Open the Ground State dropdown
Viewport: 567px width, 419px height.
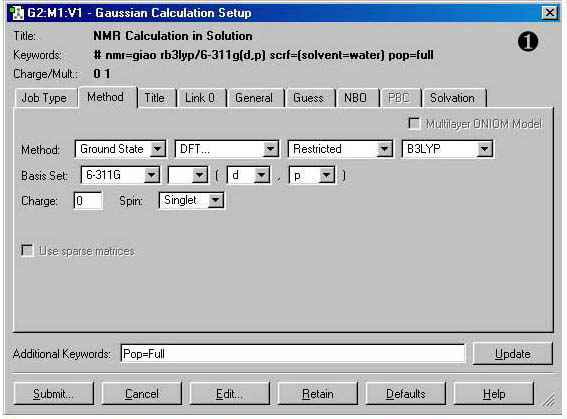pyautogui.click(x=120, y=149)
